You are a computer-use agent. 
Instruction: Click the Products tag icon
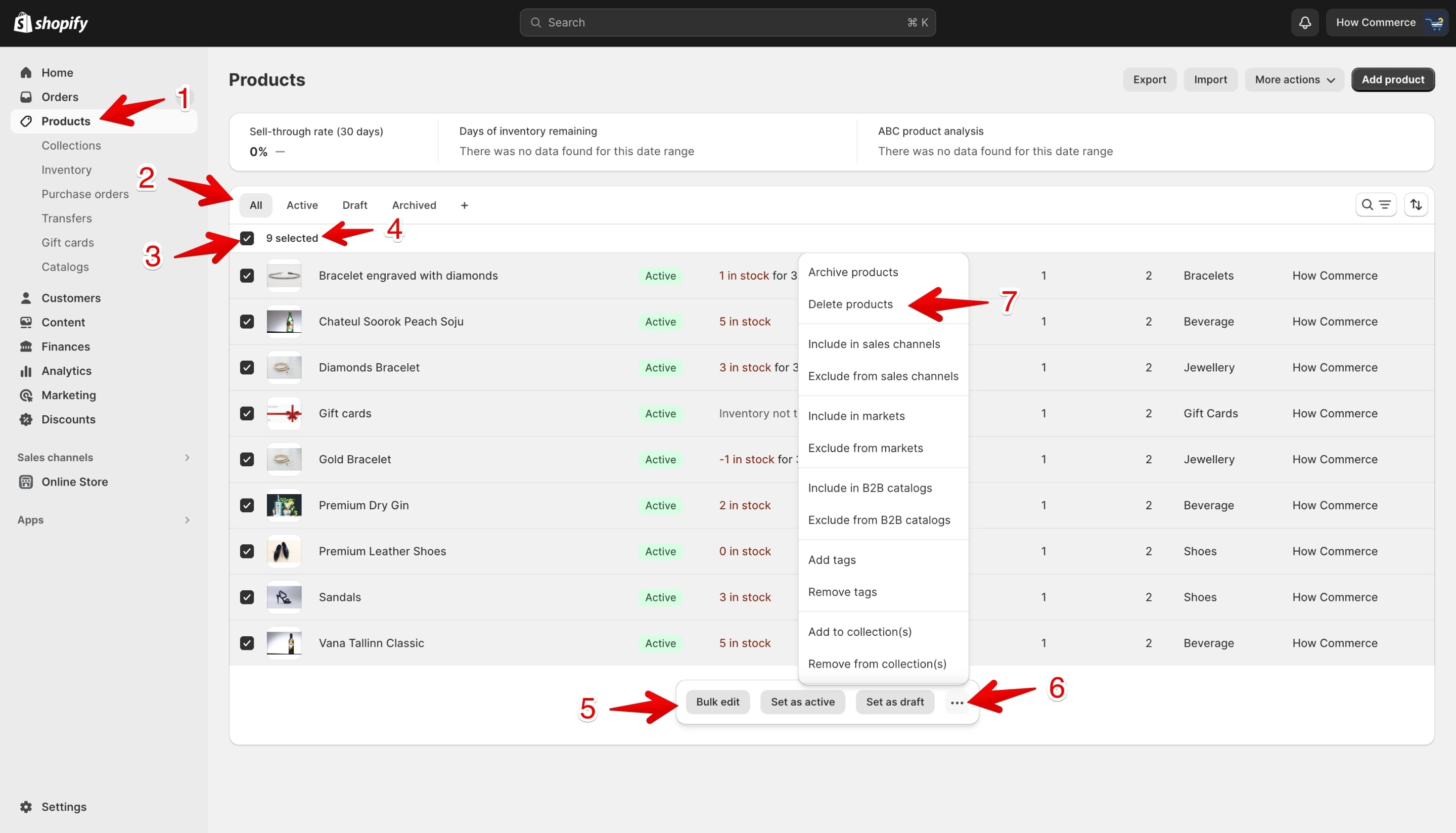pyautogui.click(x=26, y=121)
